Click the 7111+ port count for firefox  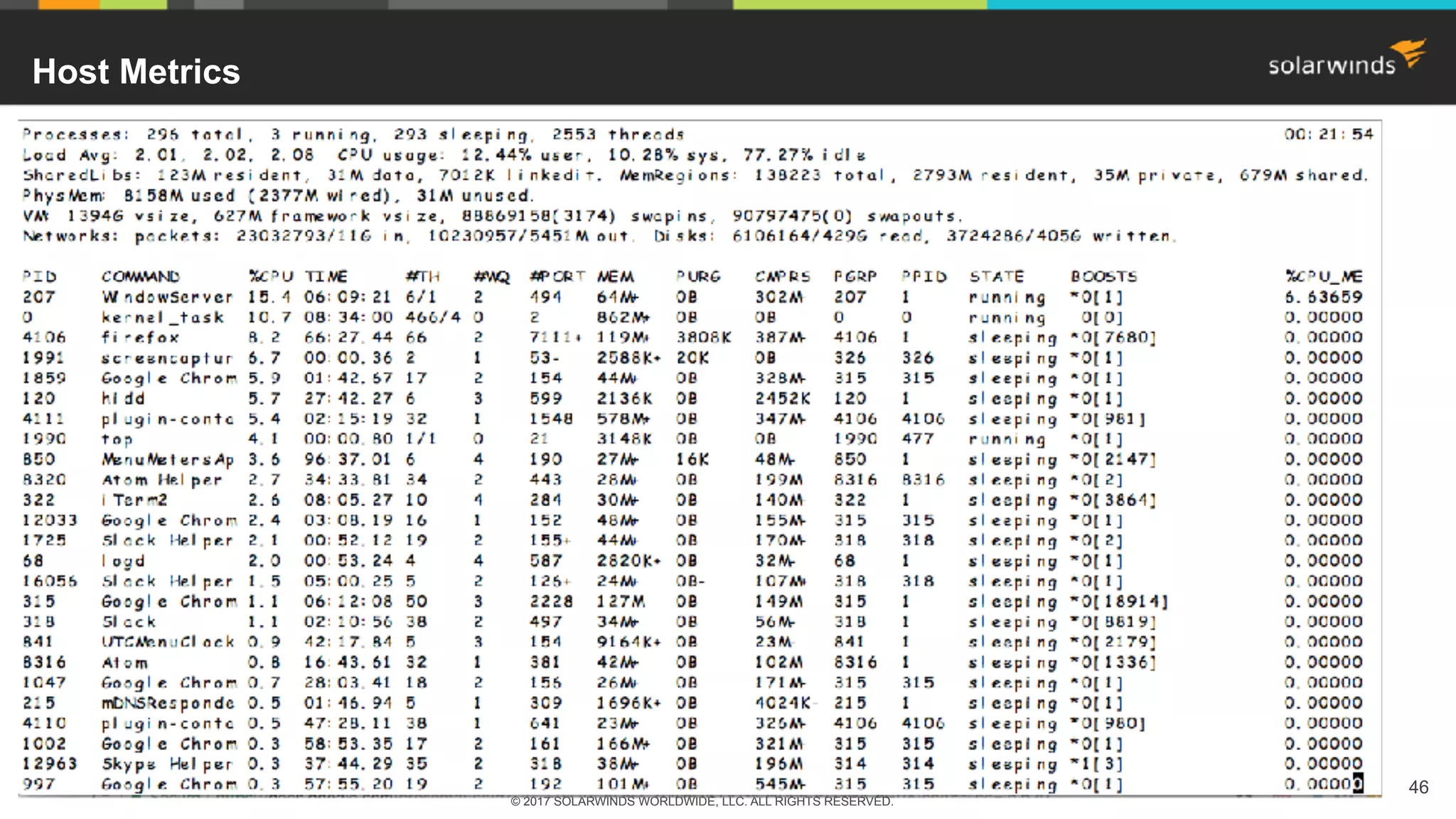556,338
